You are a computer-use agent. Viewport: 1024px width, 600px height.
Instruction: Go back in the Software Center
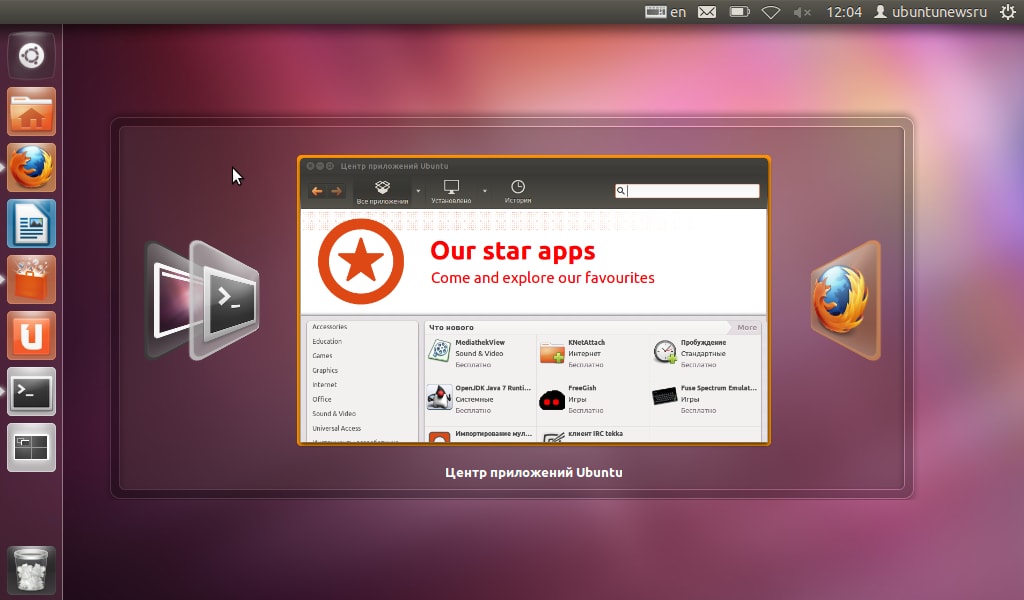tap(317, 191)
